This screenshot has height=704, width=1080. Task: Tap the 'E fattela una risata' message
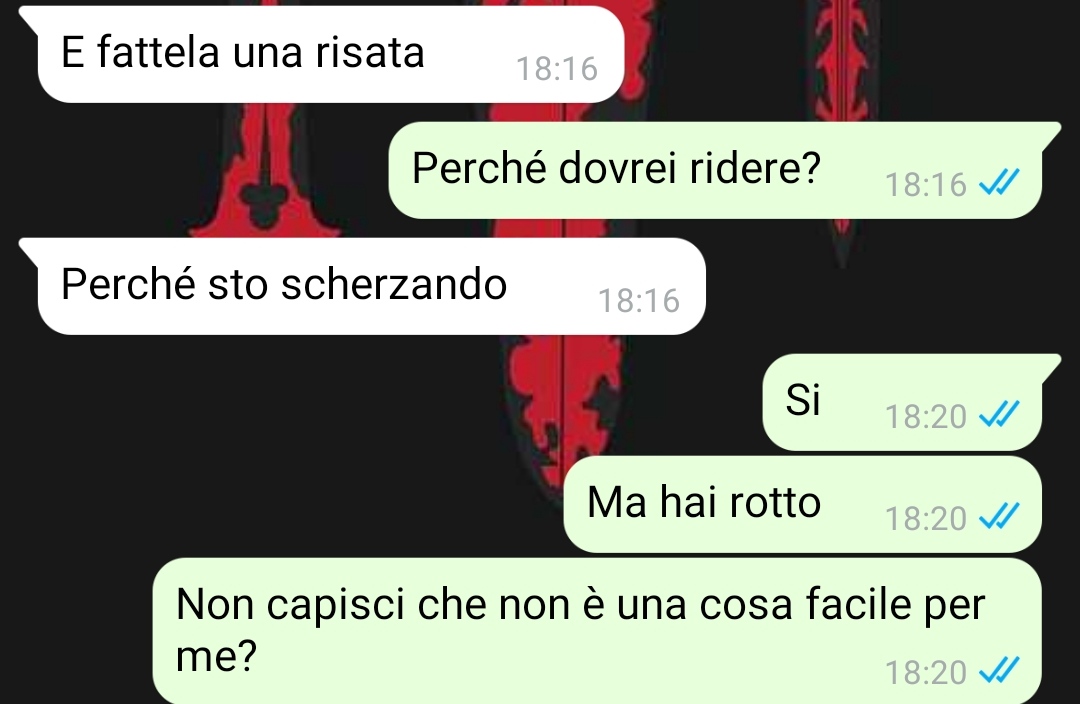(x=331, y=54)
